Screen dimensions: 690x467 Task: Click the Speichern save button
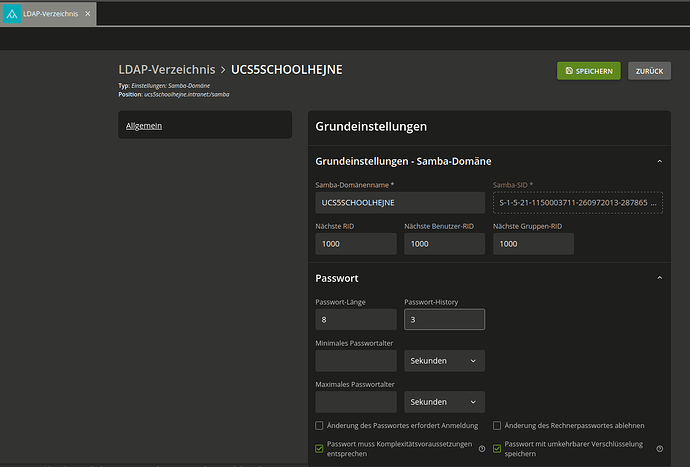point(589,71)
